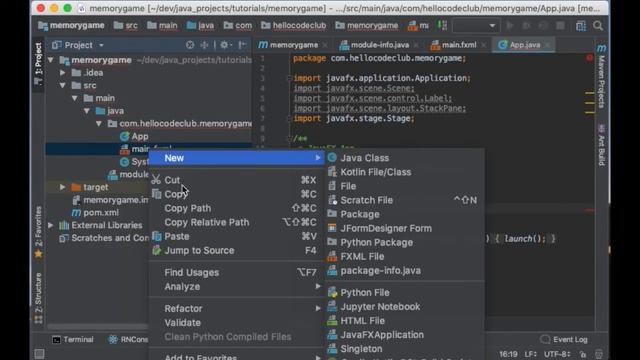Open the Search Everywhere magnifier icon
This screenshot has width=640, height=360.
(598, 26)
